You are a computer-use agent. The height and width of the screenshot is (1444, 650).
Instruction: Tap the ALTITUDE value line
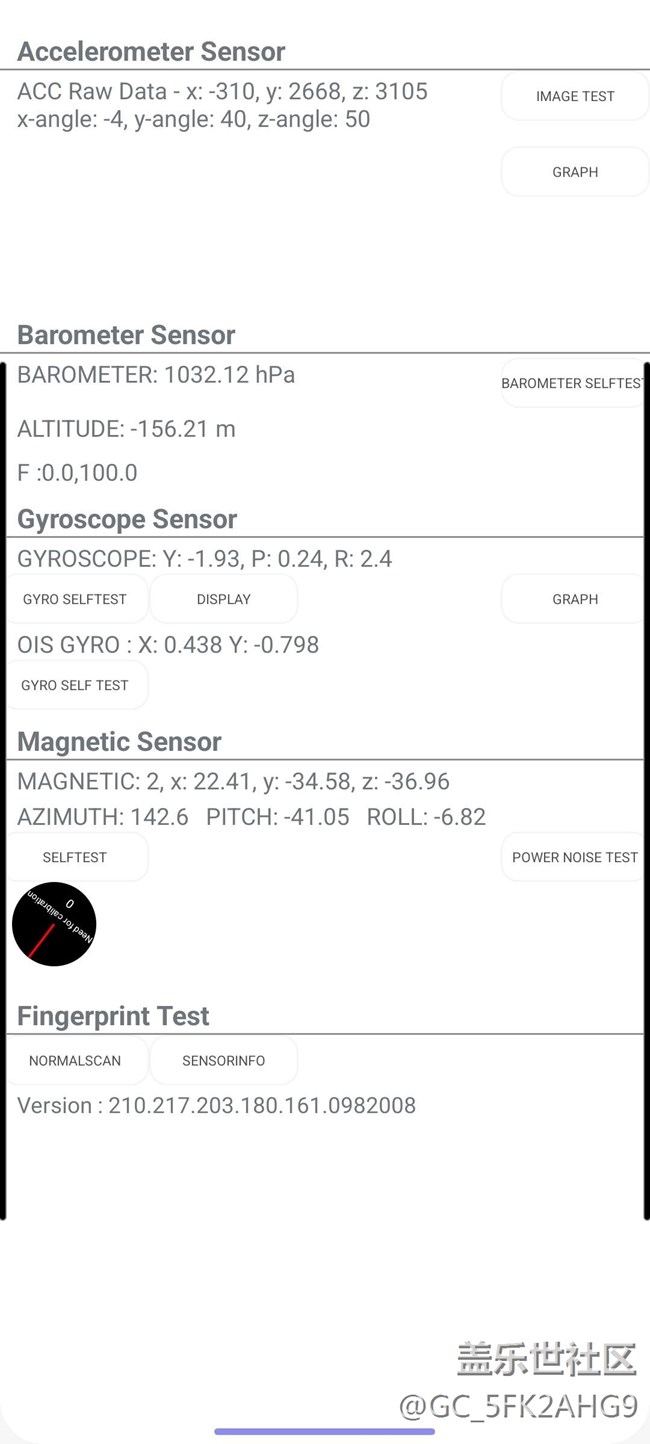(x=126, y=429)
